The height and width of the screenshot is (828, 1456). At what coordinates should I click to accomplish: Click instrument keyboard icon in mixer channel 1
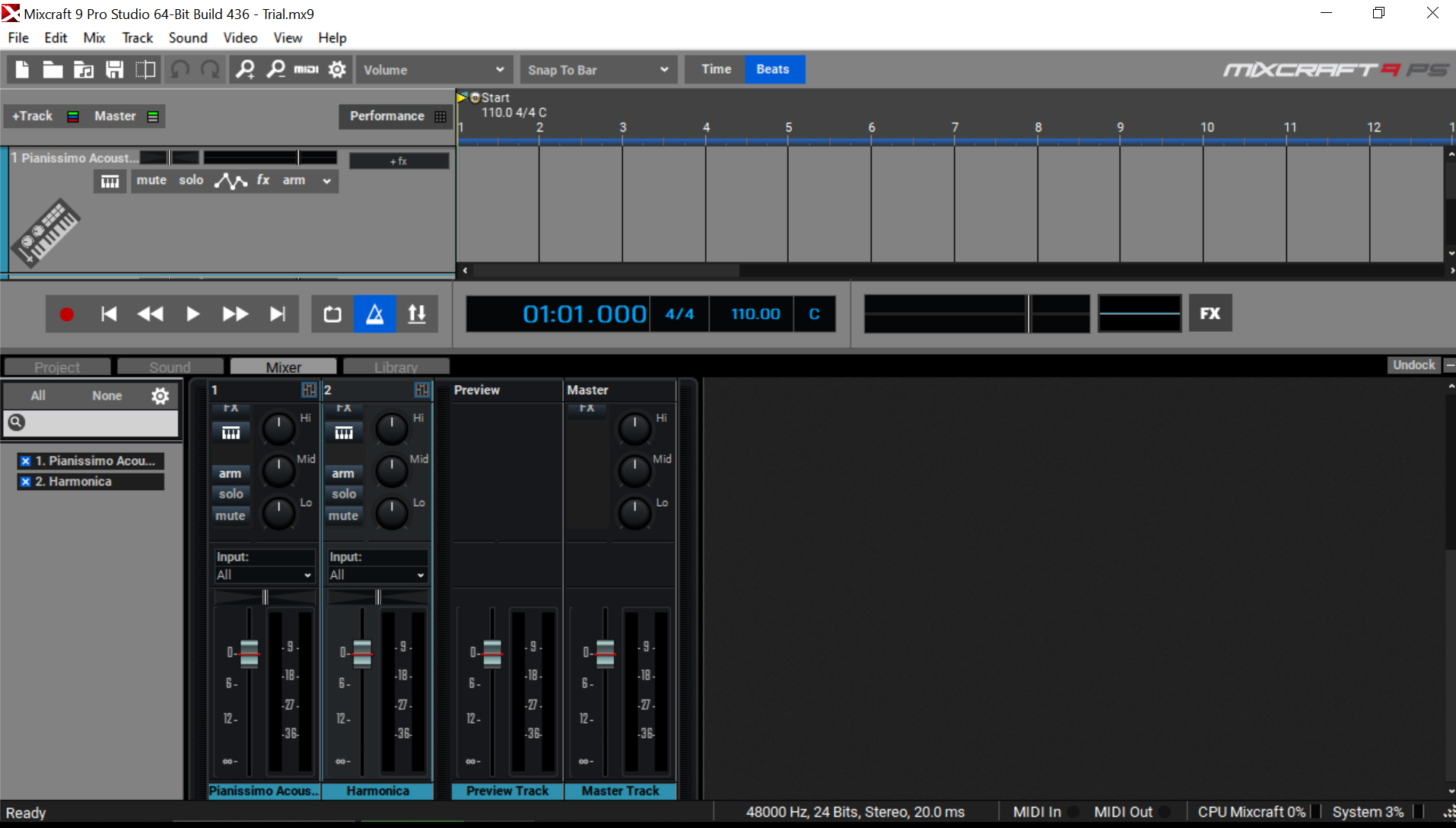pos(230,433)
